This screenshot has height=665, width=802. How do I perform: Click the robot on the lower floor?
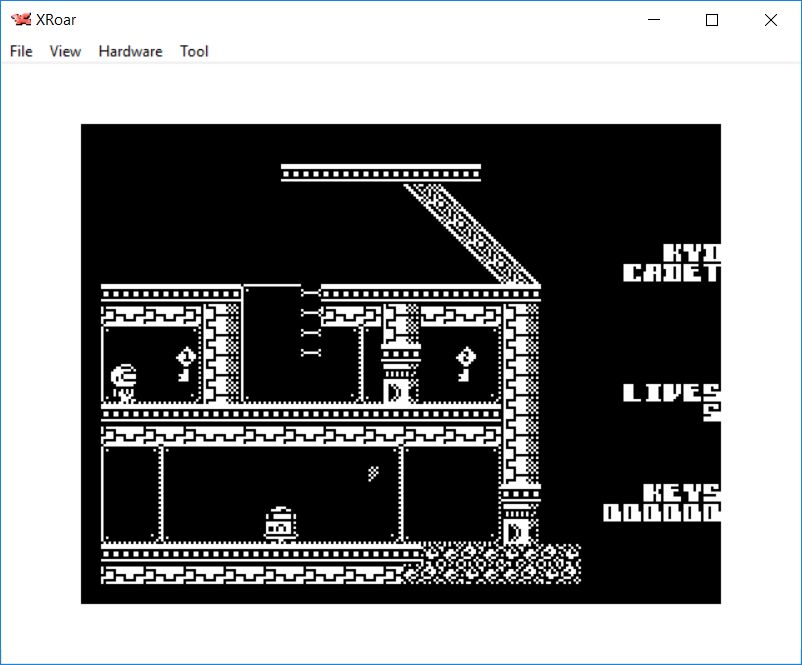(280, 523)
